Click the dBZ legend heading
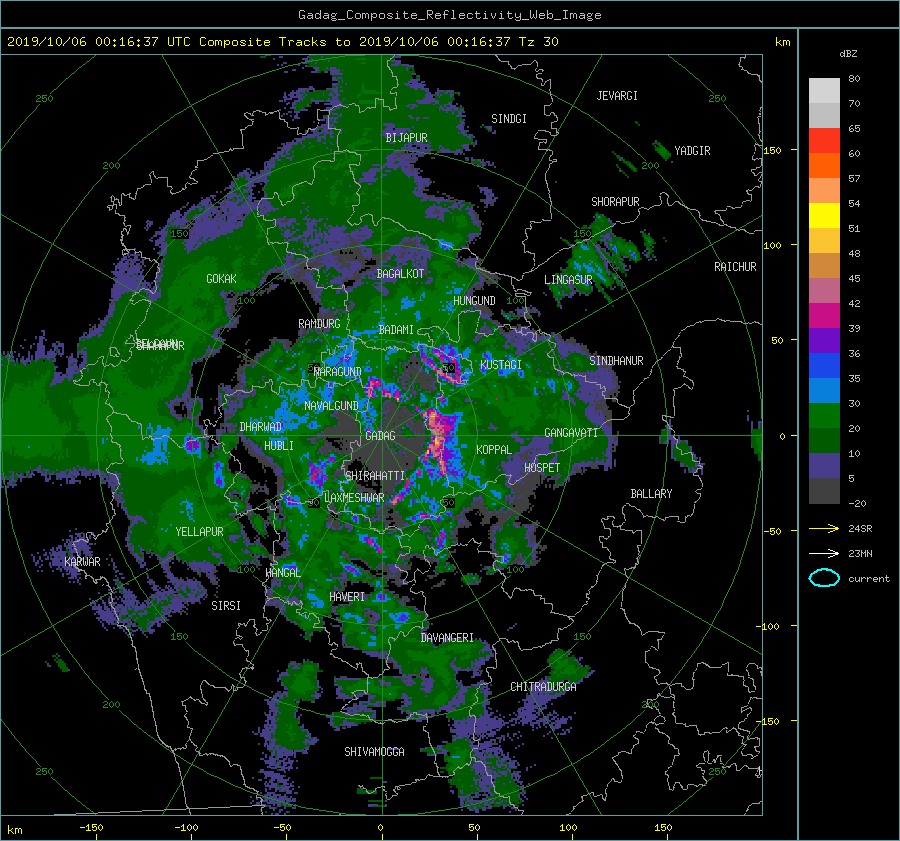The image size is (900, 841). click(x=848, y=53)
